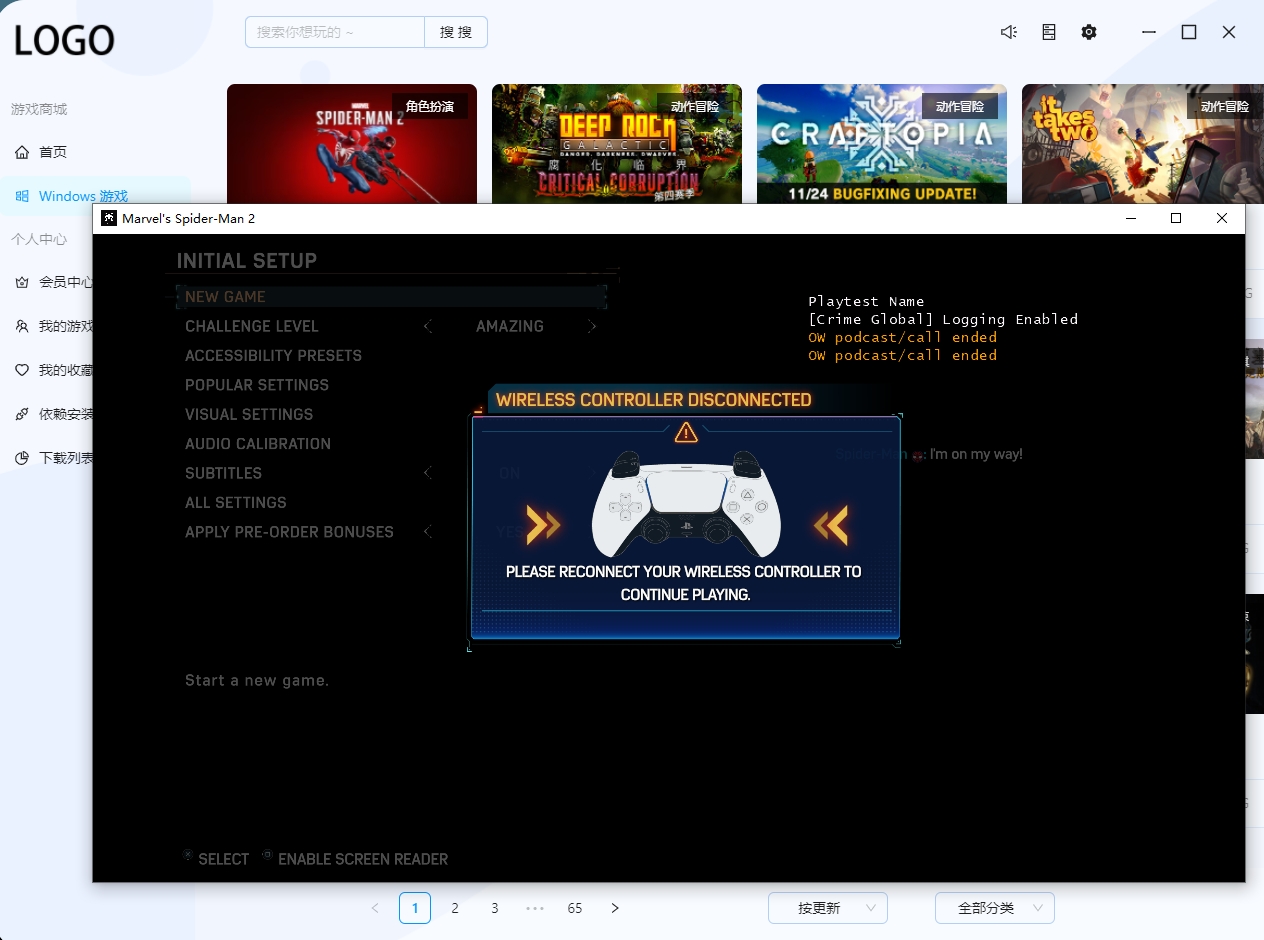1264x940 pixels.
Task: Click the LOGO in the launcher header
Action: point(64,41)
